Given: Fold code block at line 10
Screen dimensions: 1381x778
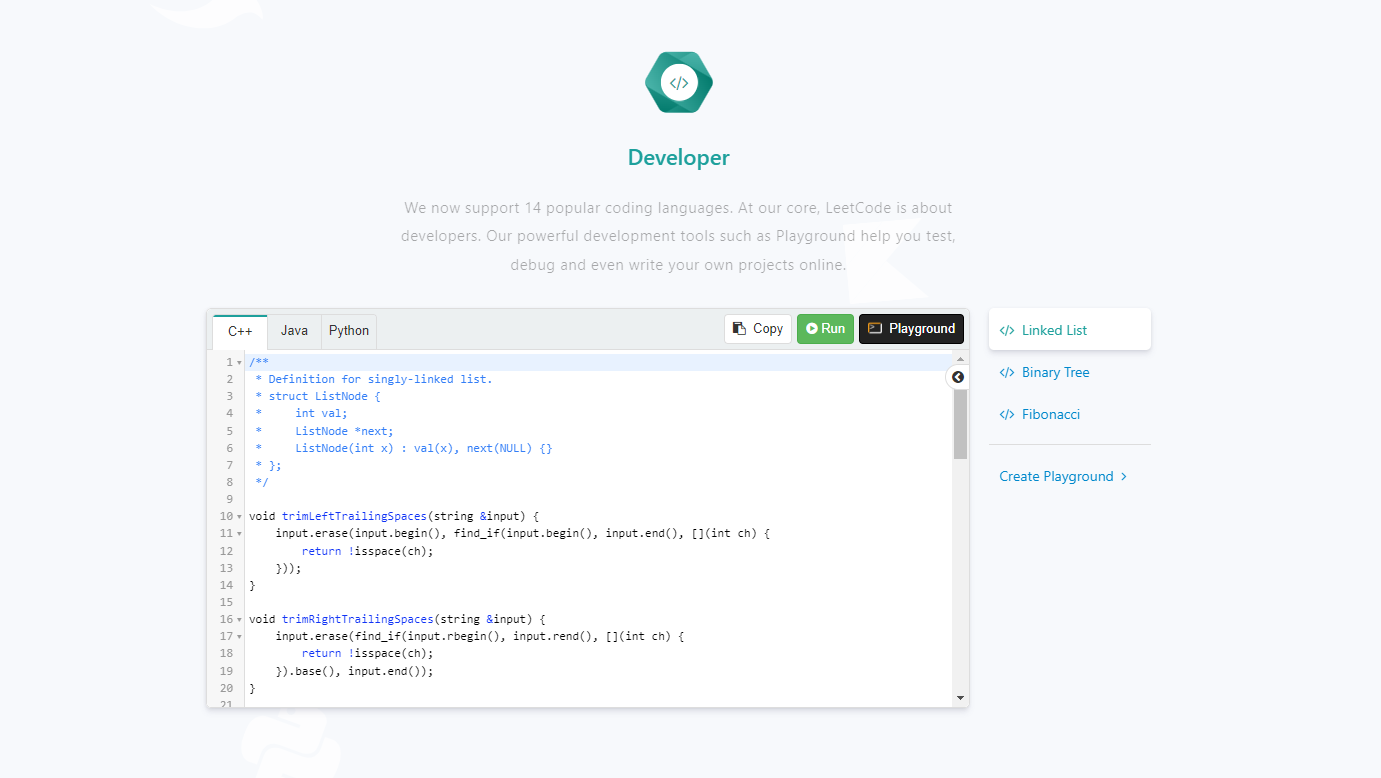Looking at the screenshot, I should [239, 517].
